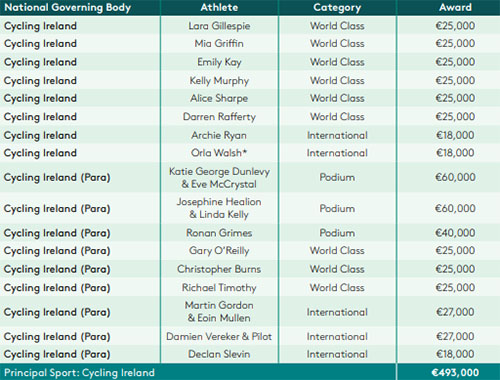The width and height of the screenshot is (500, 380).
Task: Click athlete name Lara Gillespie
Action: (x=219, y=26)
